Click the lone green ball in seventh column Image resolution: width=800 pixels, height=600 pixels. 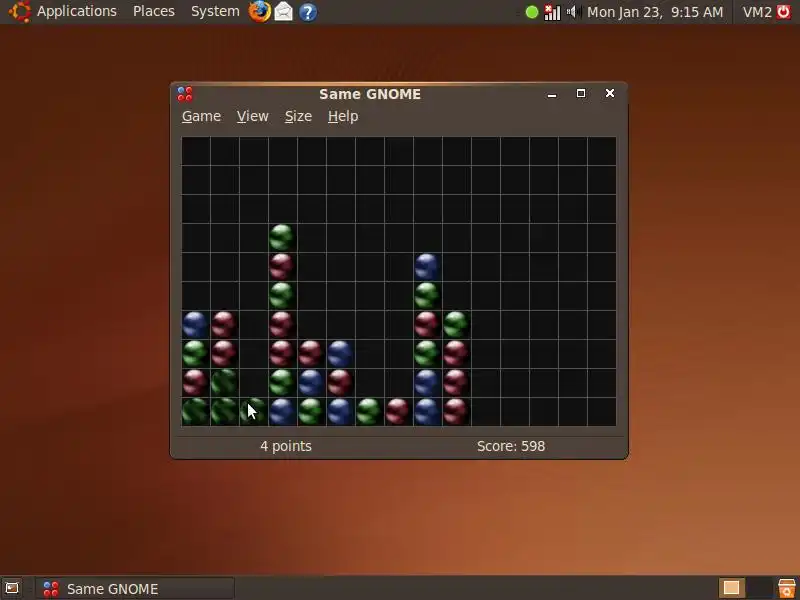369,411
